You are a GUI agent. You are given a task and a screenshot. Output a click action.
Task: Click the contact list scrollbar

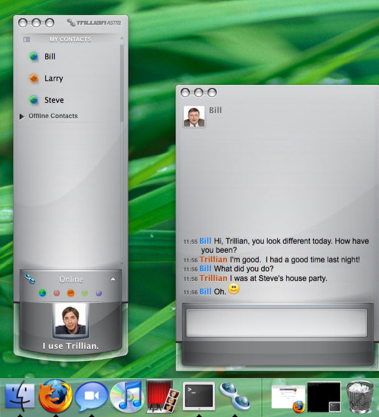(x=122, y=83)
